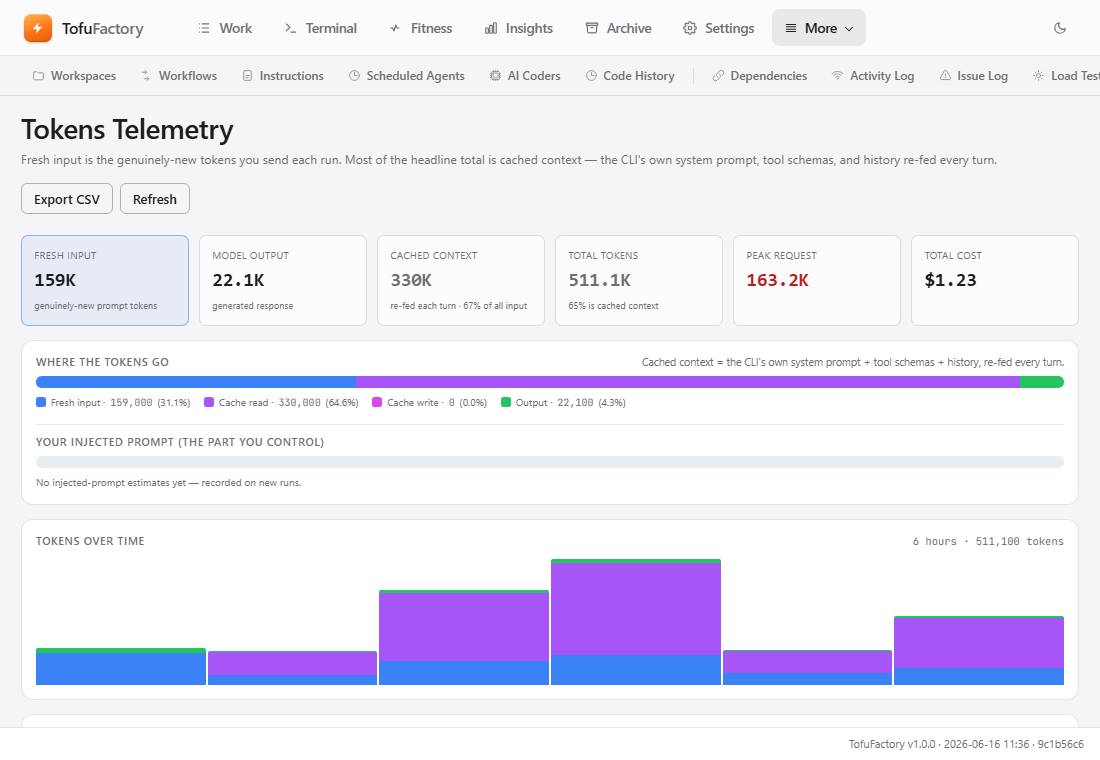Click the TofuFactory brand name
The image size is (1100, 760).
click(102, 28)
